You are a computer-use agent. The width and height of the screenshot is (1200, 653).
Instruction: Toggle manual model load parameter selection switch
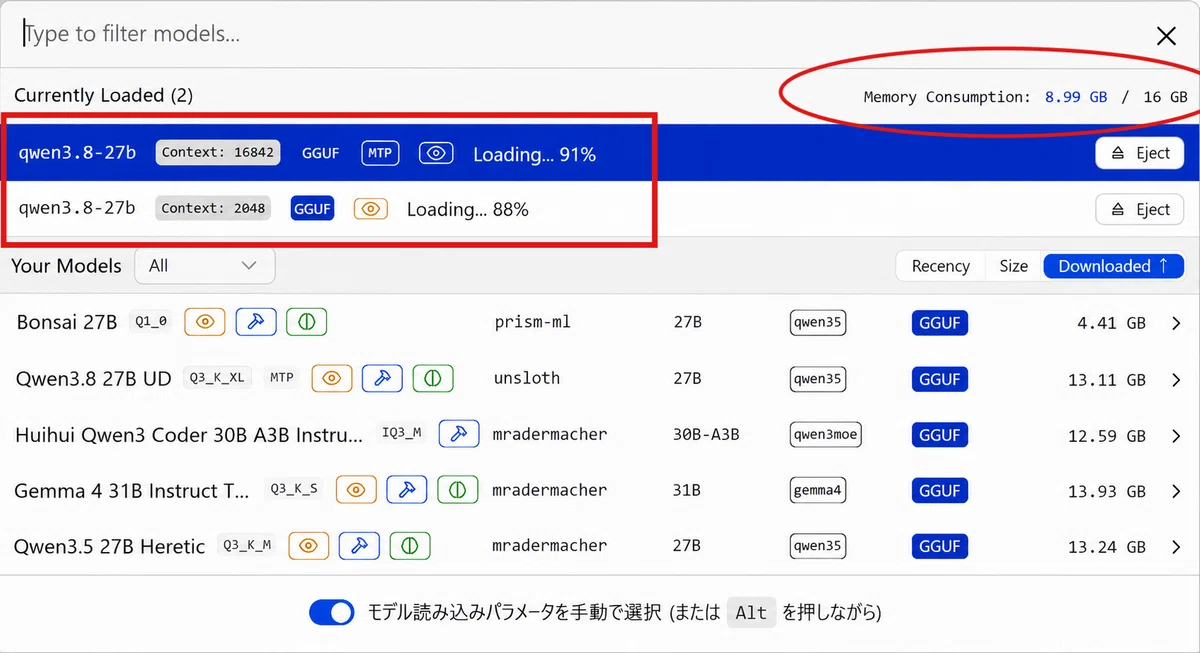click(332, 612)
